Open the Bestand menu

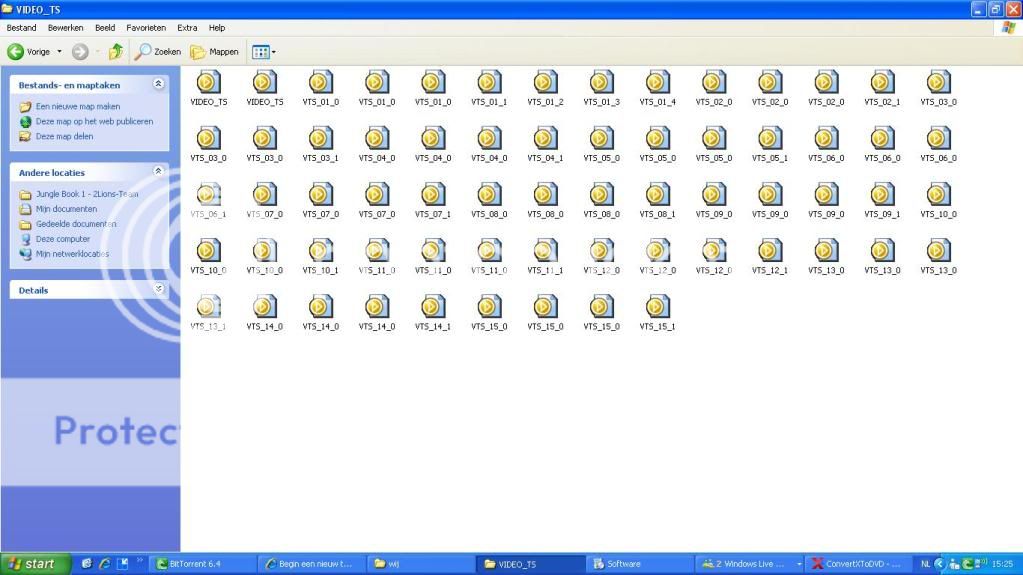click(21, 28)
